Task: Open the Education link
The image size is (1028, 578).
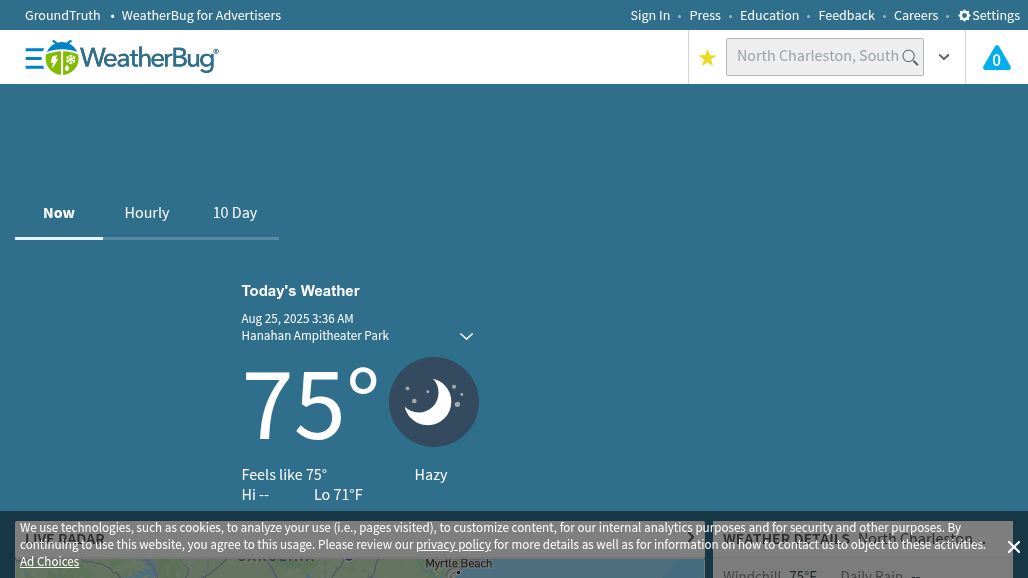Action: [769, 15]
